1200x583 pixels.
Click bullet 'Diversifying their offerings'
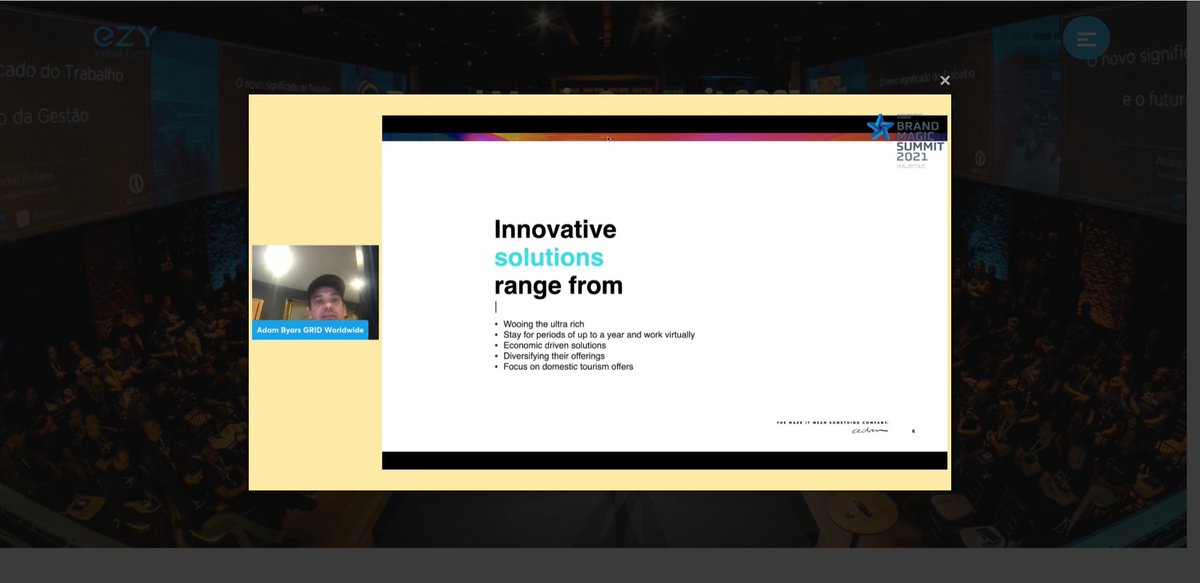pyautogui.click(x=554, y=356)
